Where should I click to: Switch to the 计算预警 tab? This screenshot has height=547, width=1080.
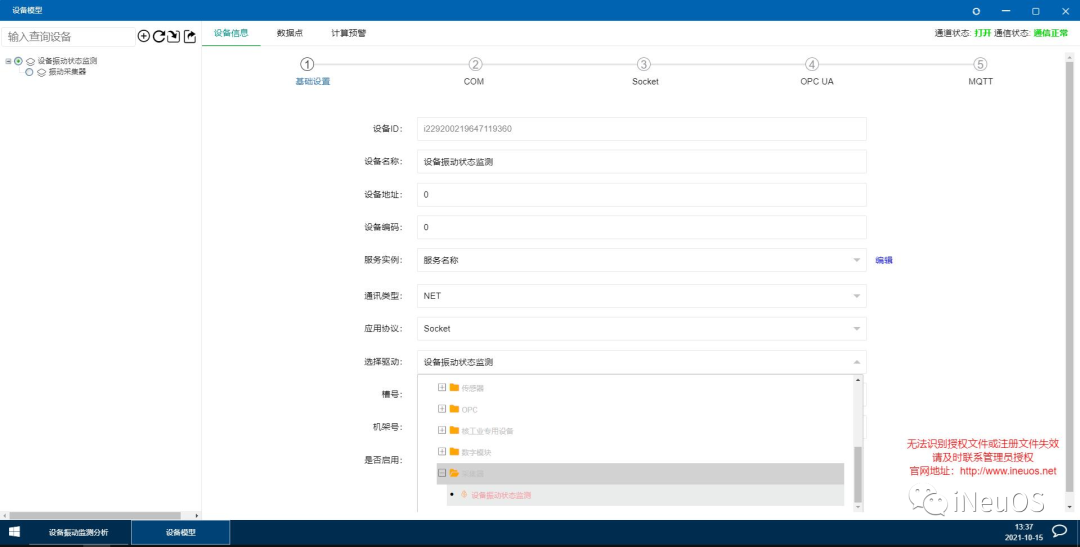pos(349,32)
